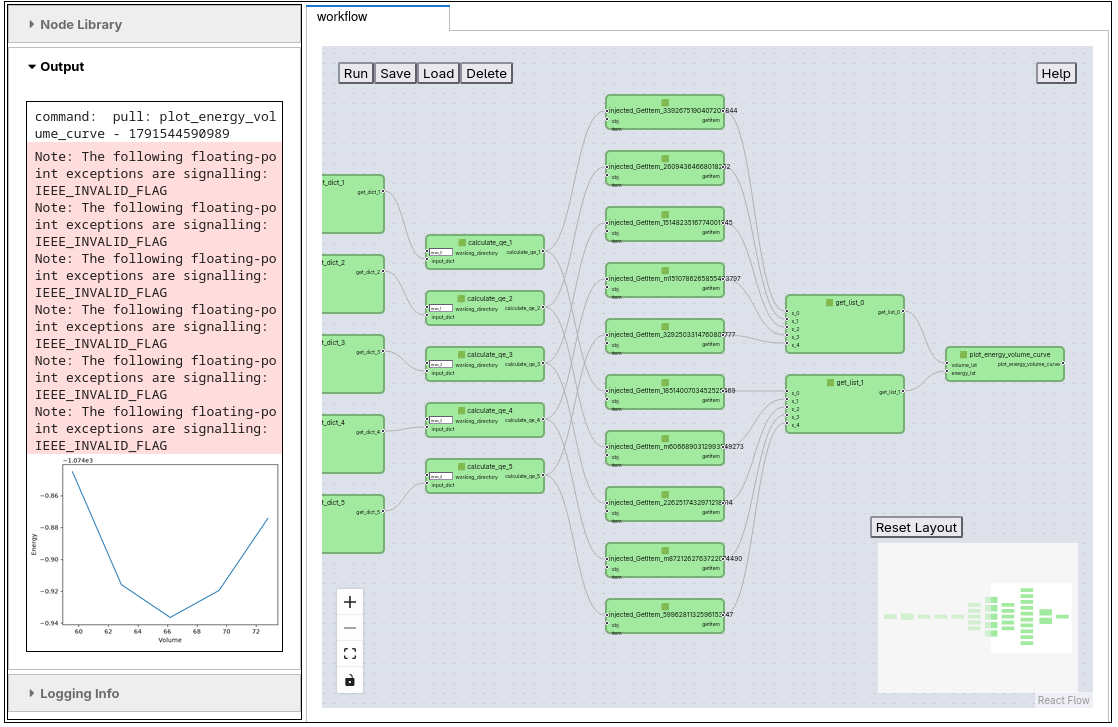Click the square icon on get_list_1 node
This screenshot has width=1118, height=727.
tap(831, 383)
